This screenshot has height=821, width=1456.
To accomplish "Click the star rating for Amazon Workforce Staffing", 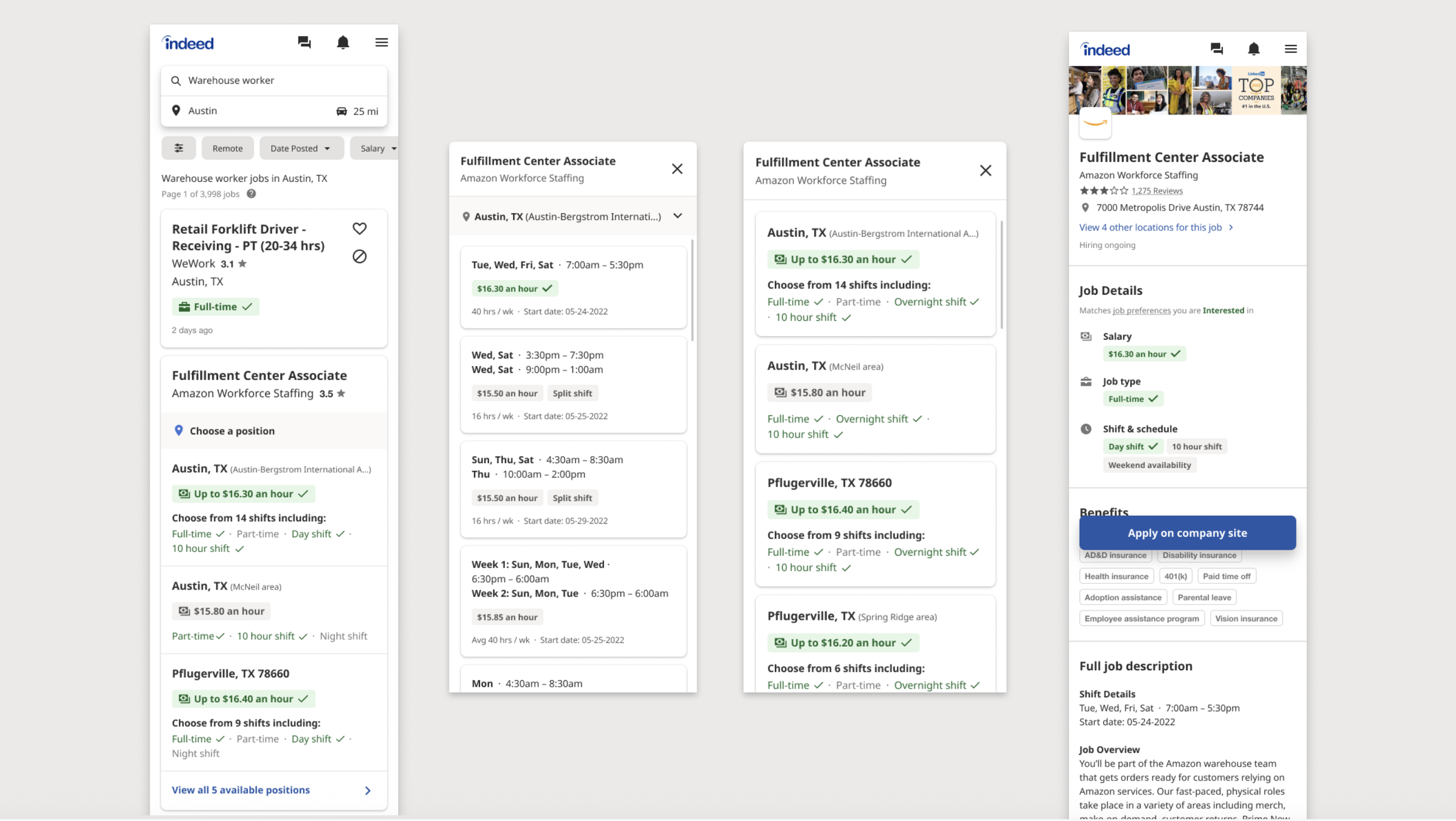I will coord(1104,191).
